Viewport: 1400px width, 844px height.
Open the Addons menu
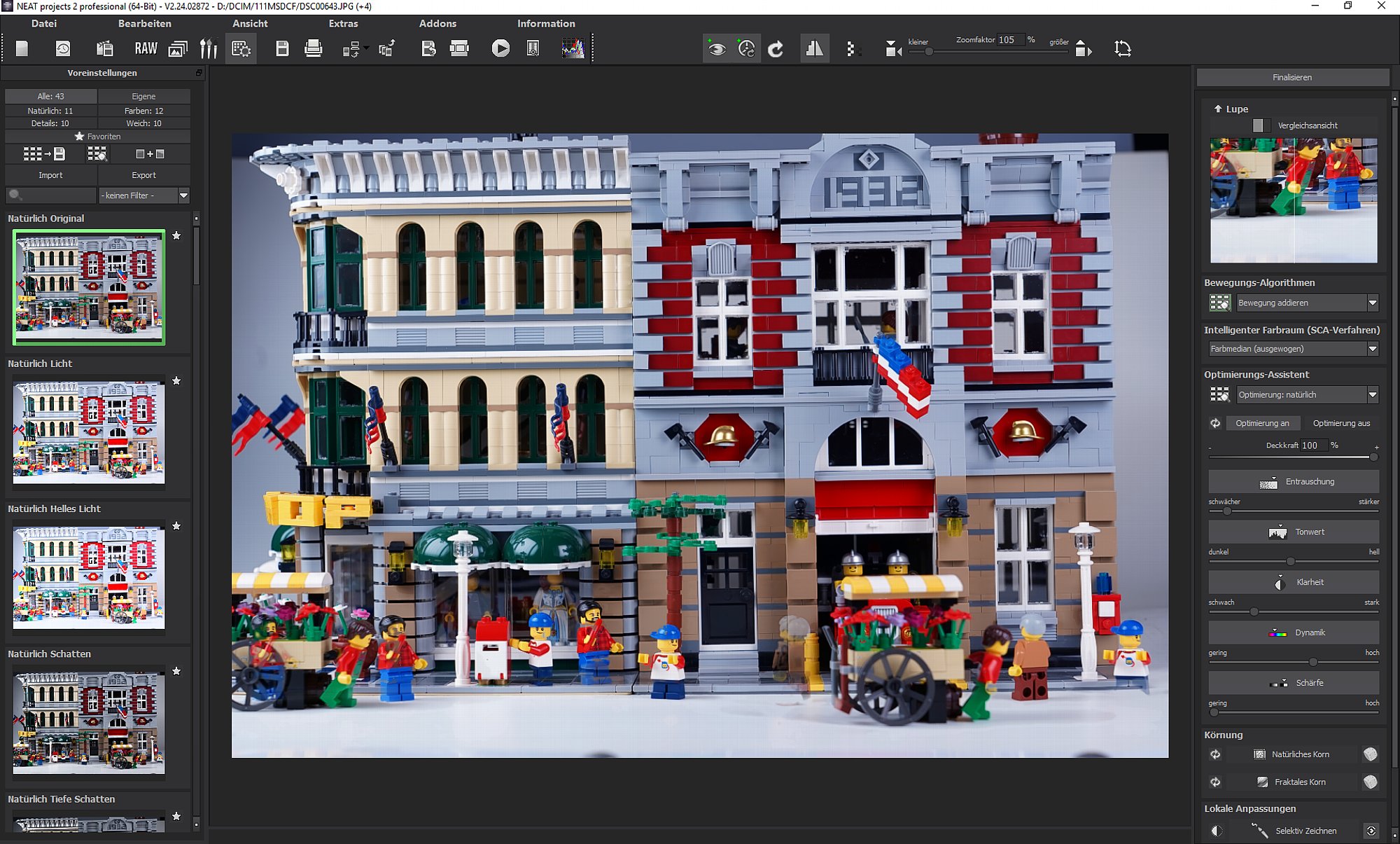(437, 23)
